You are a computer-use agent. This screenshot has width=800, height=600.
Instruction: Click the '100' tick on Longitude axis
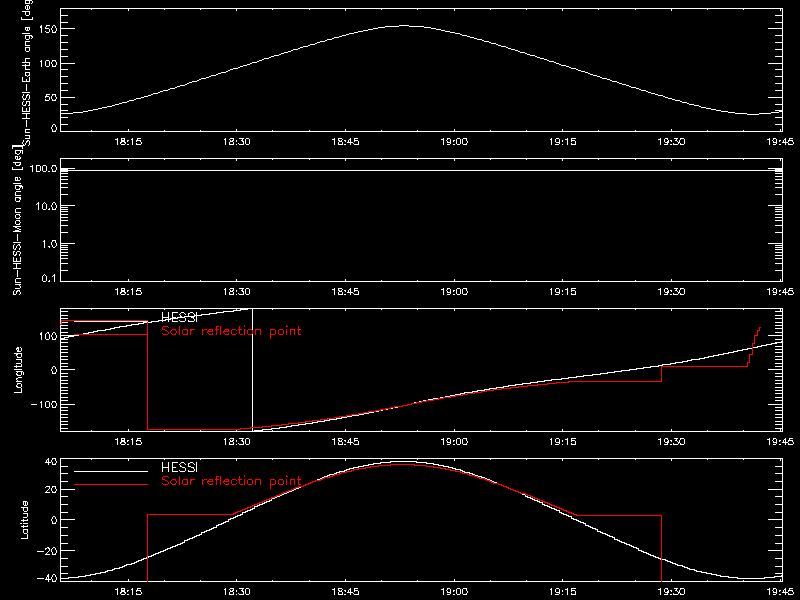47,336
